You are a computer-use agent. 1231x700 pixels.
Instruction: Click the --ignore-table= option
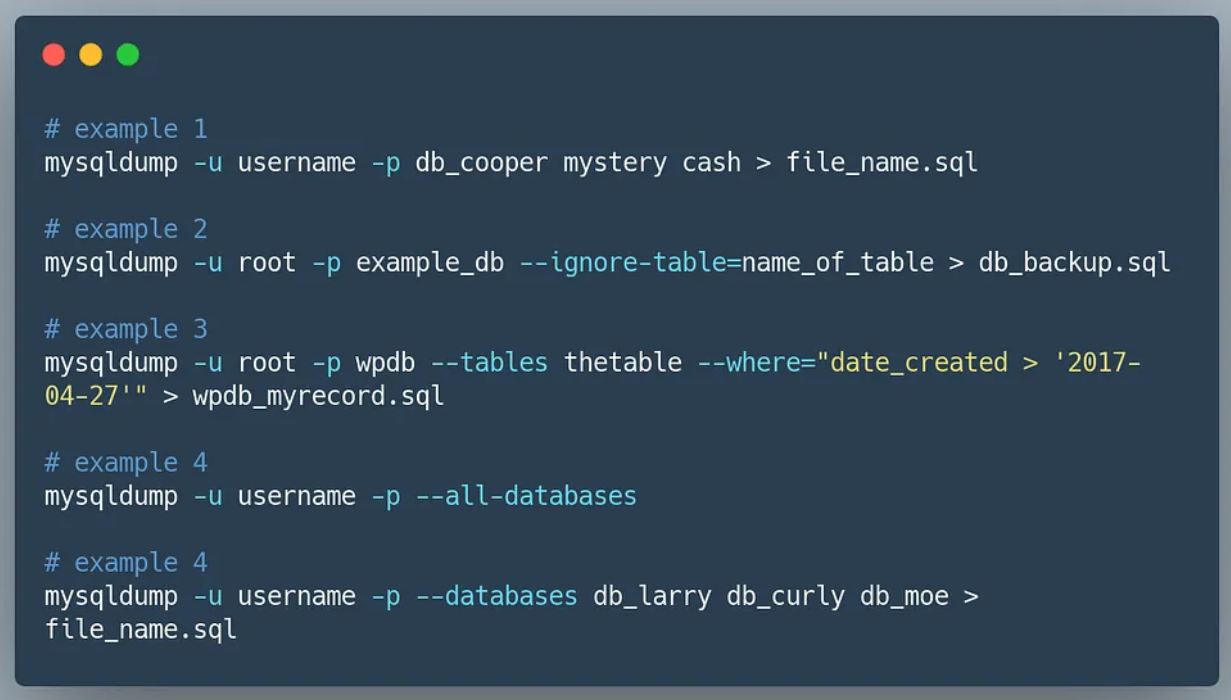coord(630,263)
